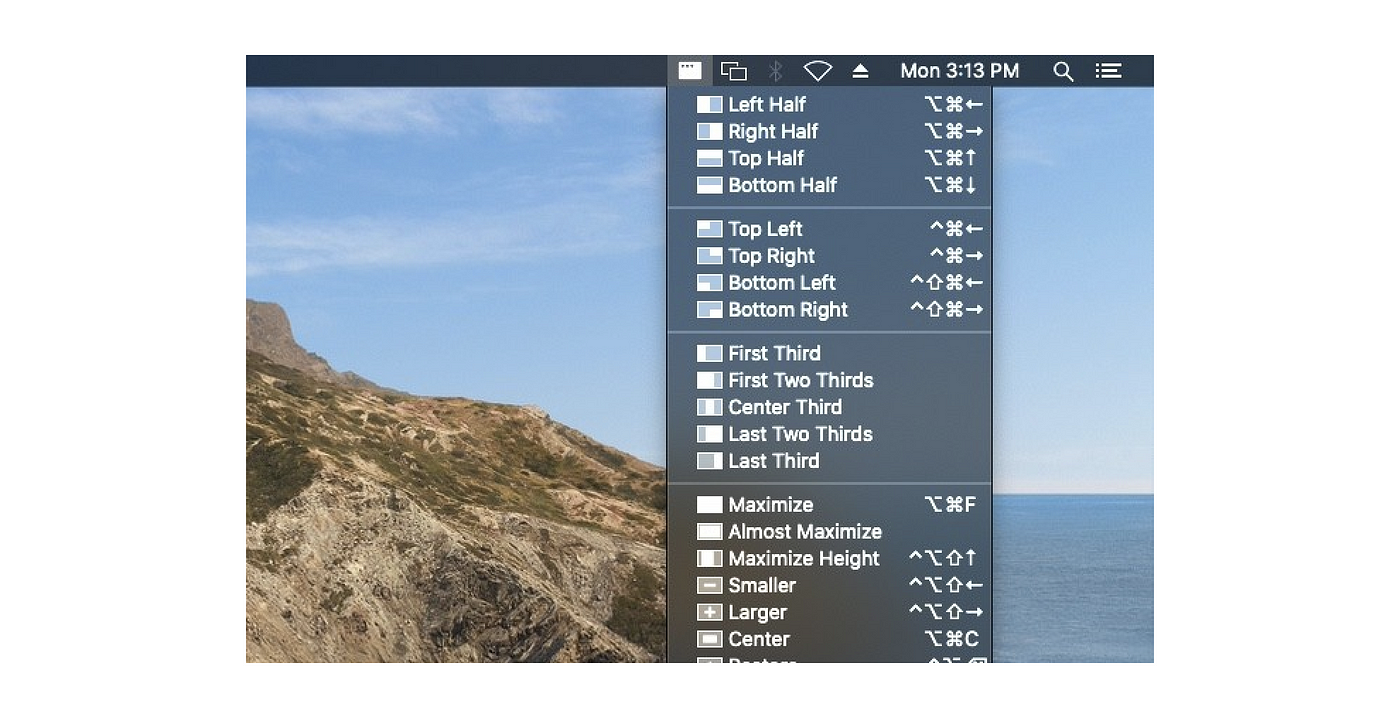This screenshot has height=718, width=1400.
Task: Select Left Half menu item
Action: (829, 104)
